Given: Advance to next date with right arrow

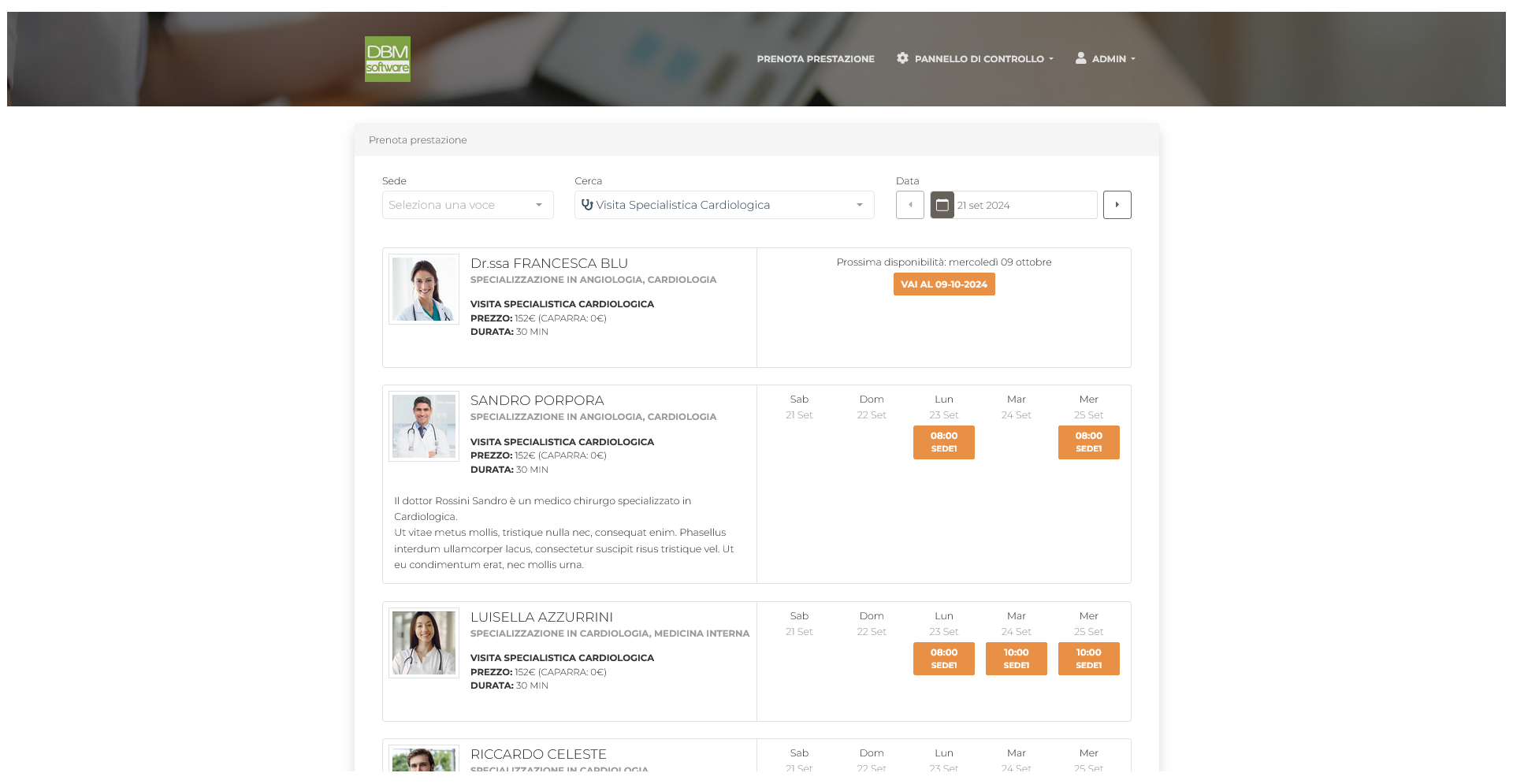Looking at the screenshot, I should pyautogui.click(x=1117, y=205).
